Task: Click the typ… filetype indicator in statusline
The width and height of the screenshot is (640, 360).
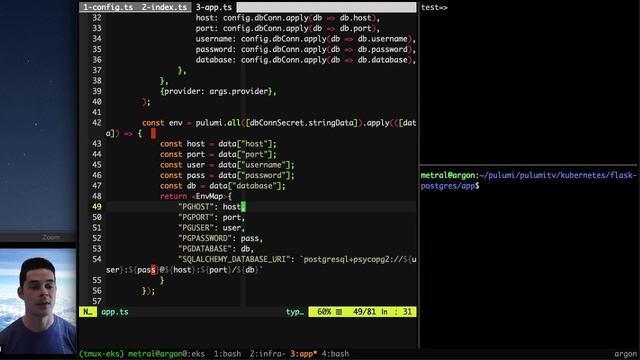Action: pos(295,312)
